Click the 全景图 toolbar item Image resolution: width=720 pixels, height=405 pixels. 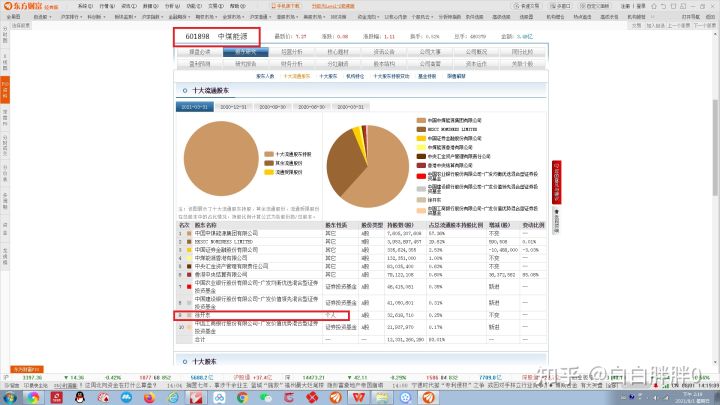coord(13,17)
